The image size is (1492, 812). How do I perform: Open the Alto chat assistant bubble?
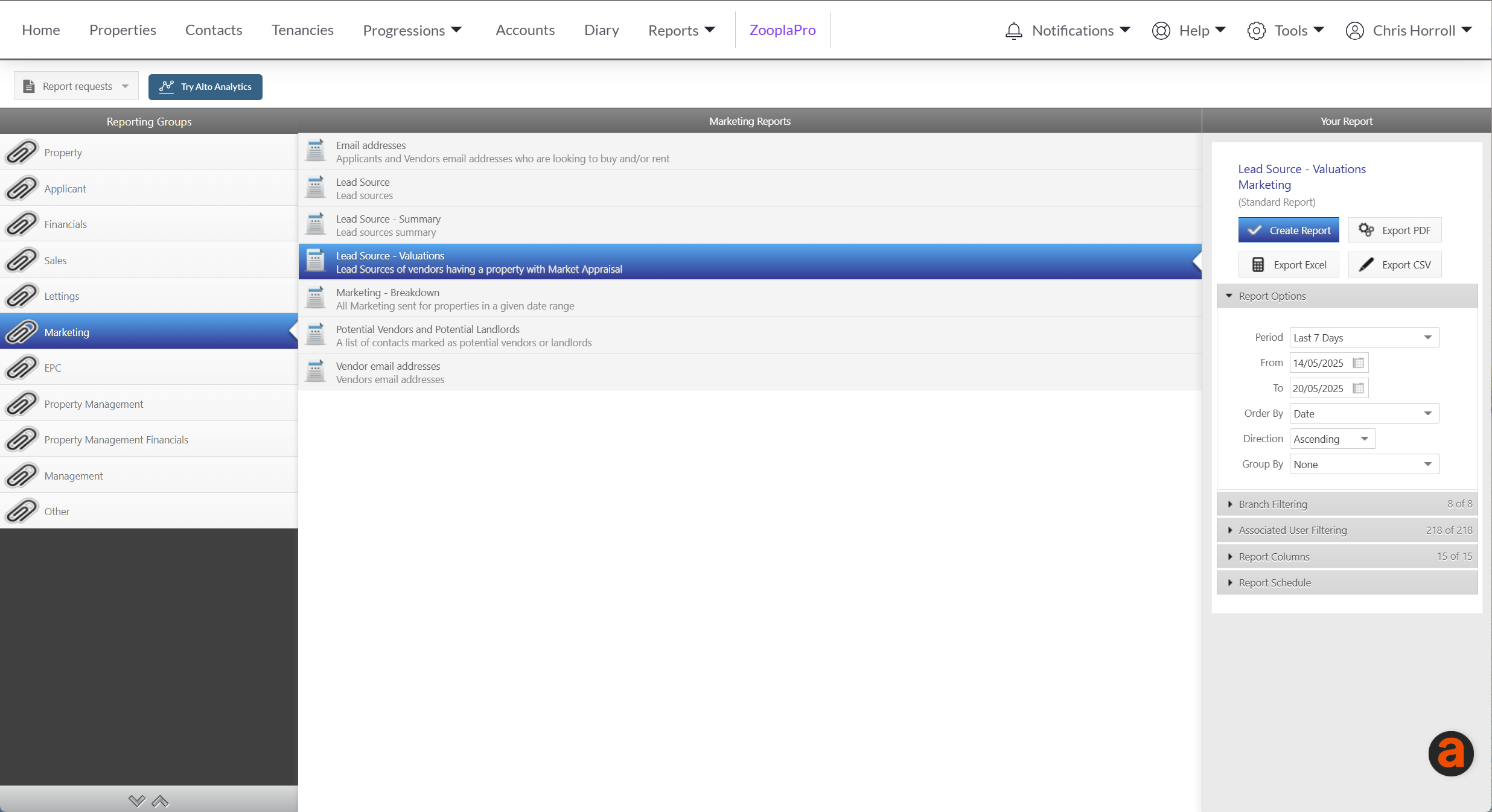tap(1451, 753)
